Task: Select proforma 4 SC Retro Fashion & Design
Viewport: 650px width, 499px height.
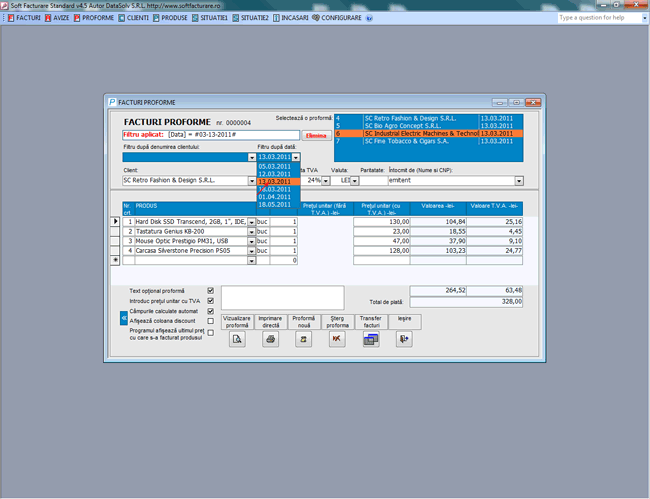Action: tap(429, 118)
